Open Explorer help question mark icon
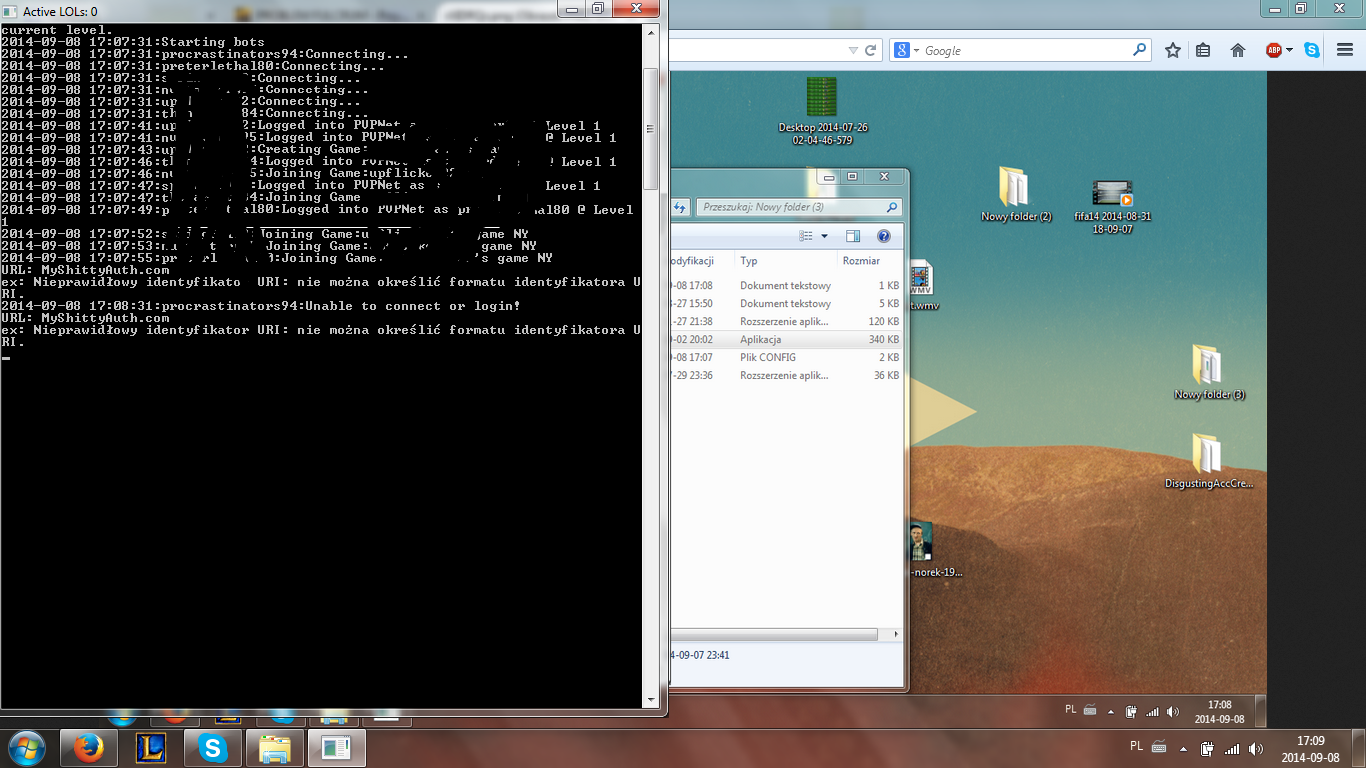Screen dimensions: 1366x768 (x=884, y=236)
